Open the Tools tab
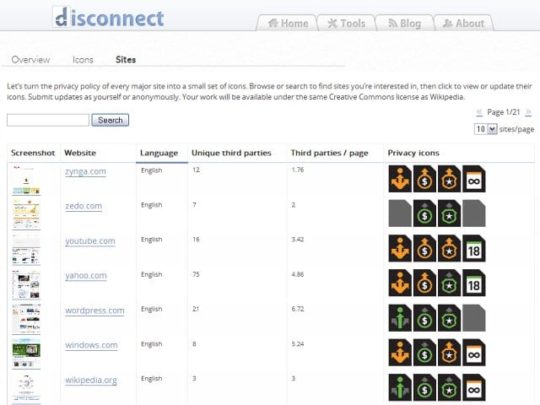This screenshot has height=405, width=540. [x=346, y=23]
